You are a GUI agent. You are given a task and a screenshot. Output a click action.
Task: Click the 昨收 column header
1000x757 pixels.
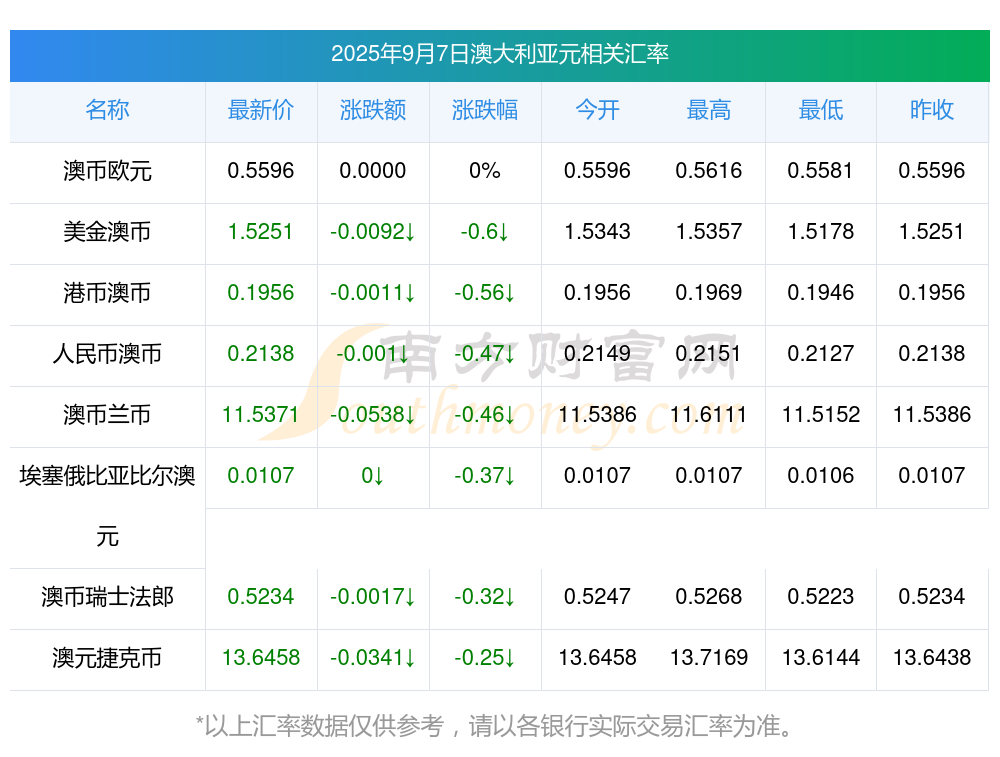coord(932,110)
